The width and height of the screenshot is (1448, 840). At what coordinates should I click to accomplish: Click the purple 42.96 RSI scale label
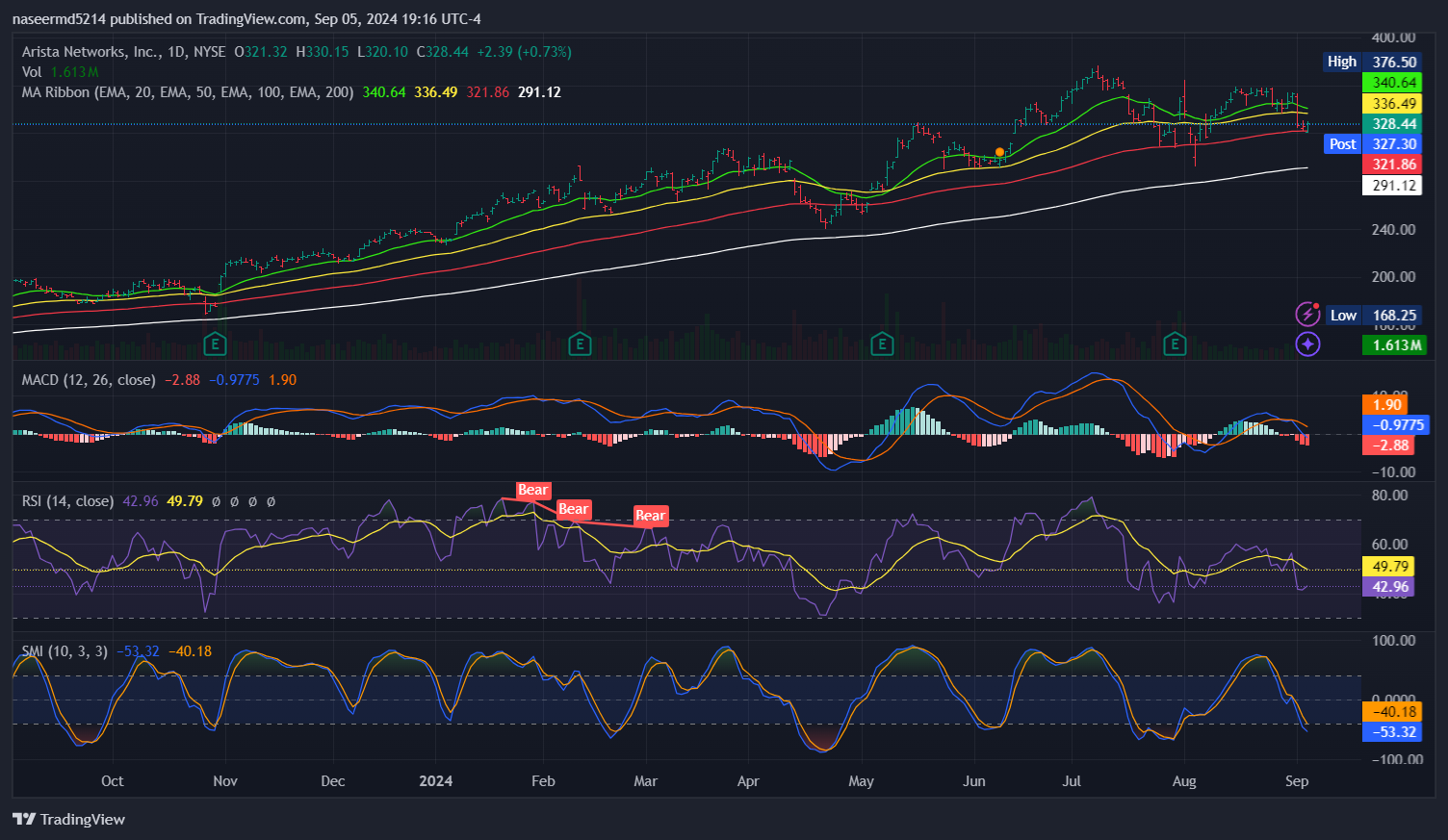1388,587
